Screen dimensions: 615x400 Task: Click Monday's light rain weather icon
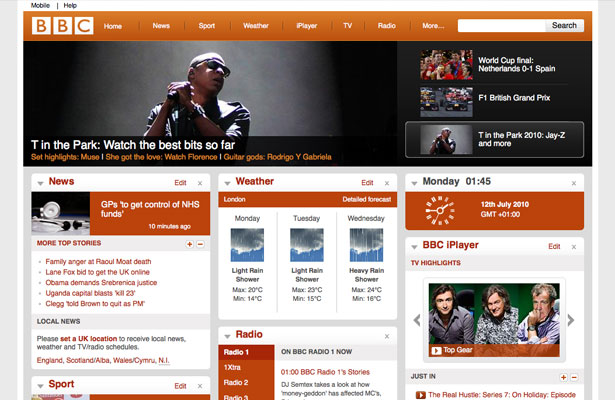pyautogui.click(x=247, y=245)
